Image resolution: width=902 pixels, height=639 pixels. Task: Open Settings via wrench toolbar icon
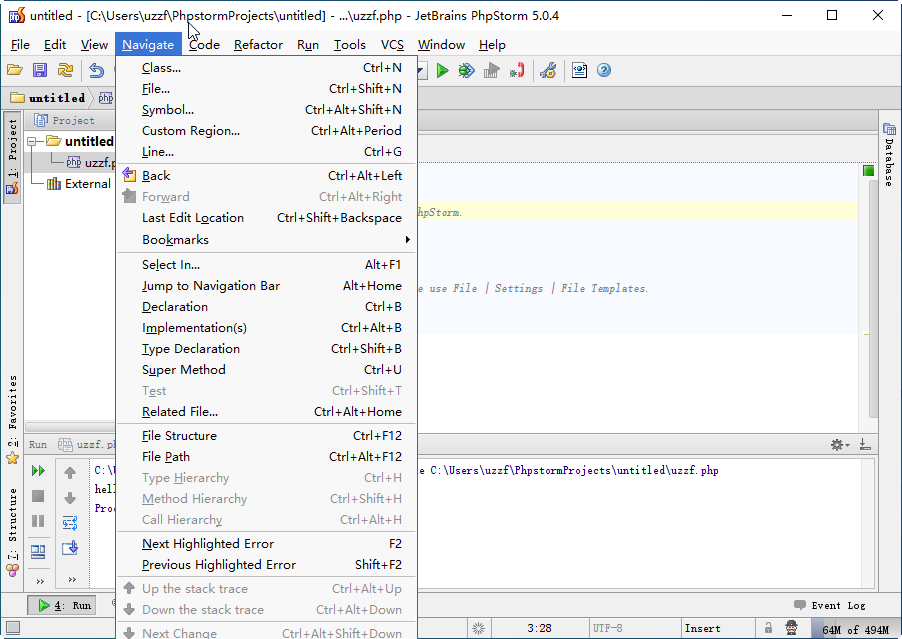point(548,70)
